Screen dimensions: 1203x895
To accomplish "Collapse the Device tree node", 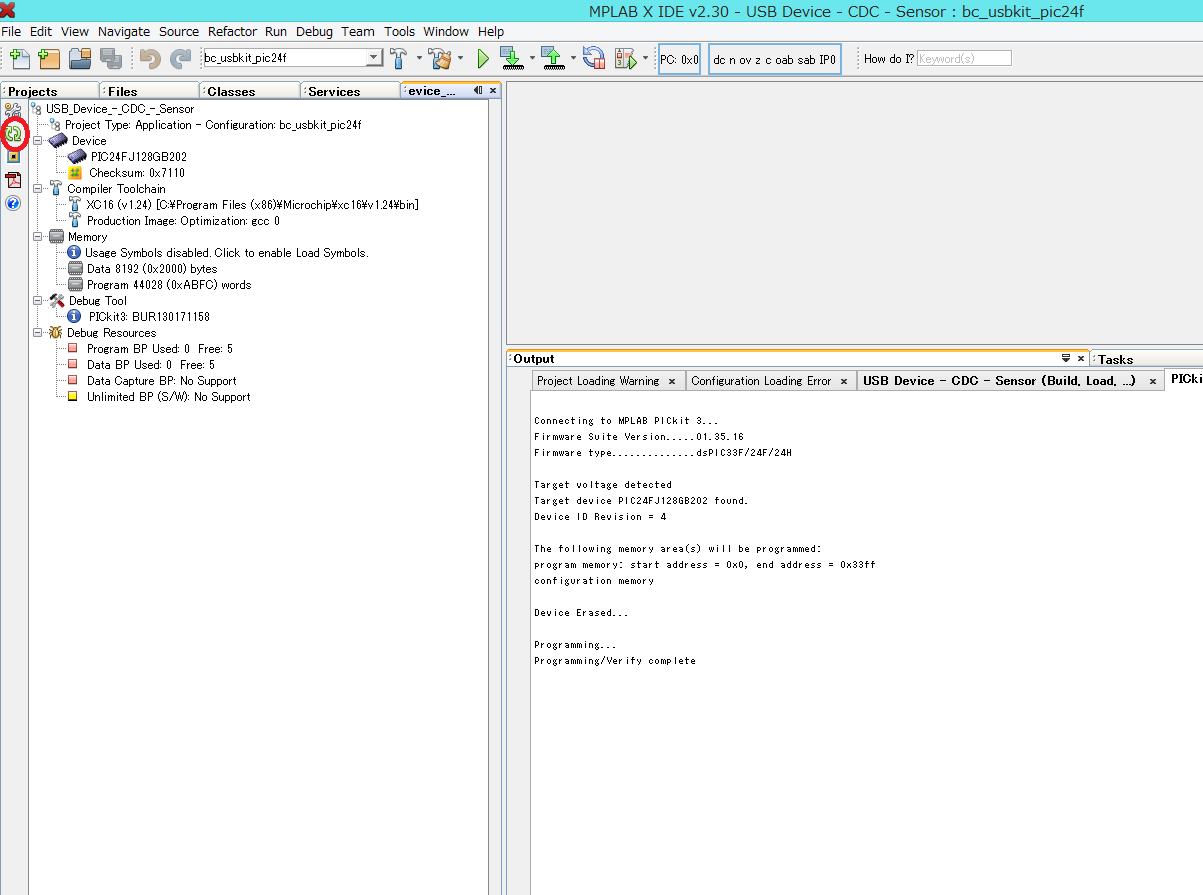I will point(38,141).
